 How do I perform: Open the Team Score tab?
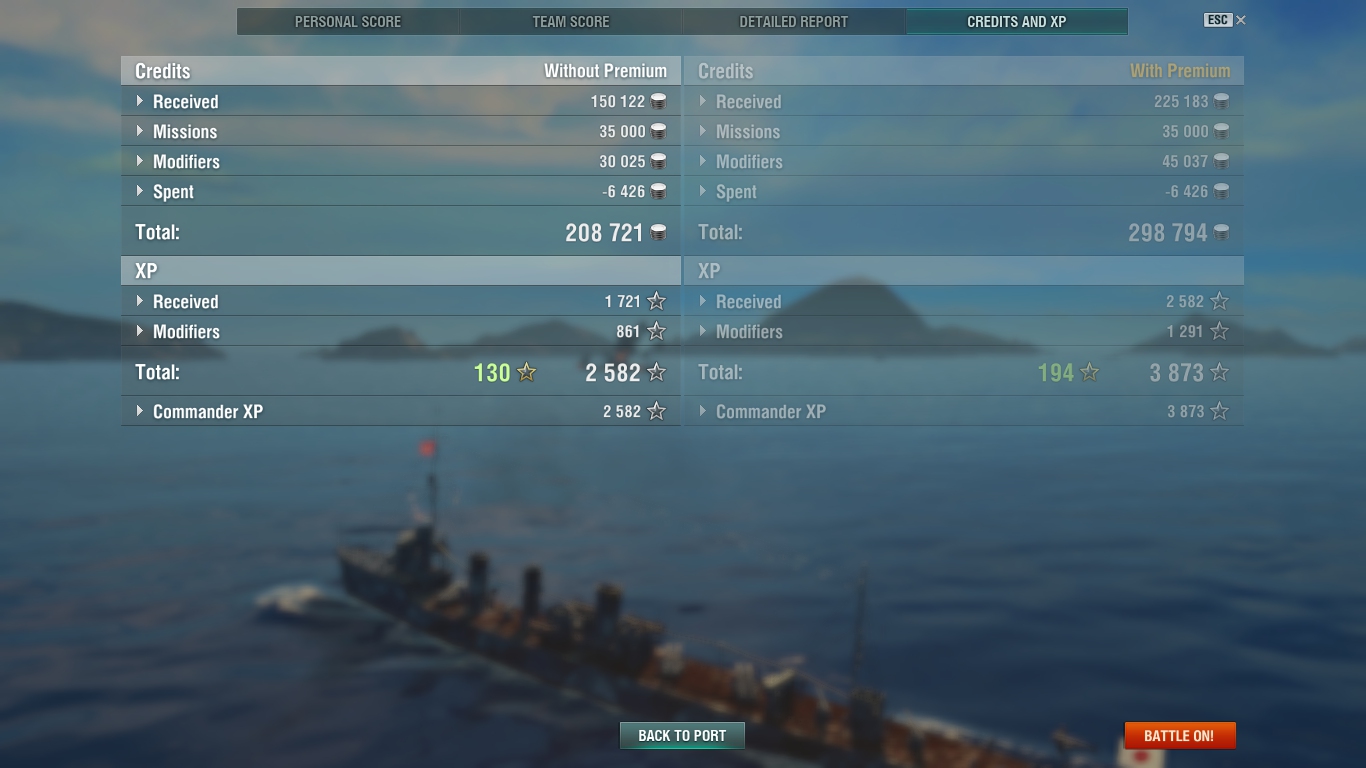[571, 21]
